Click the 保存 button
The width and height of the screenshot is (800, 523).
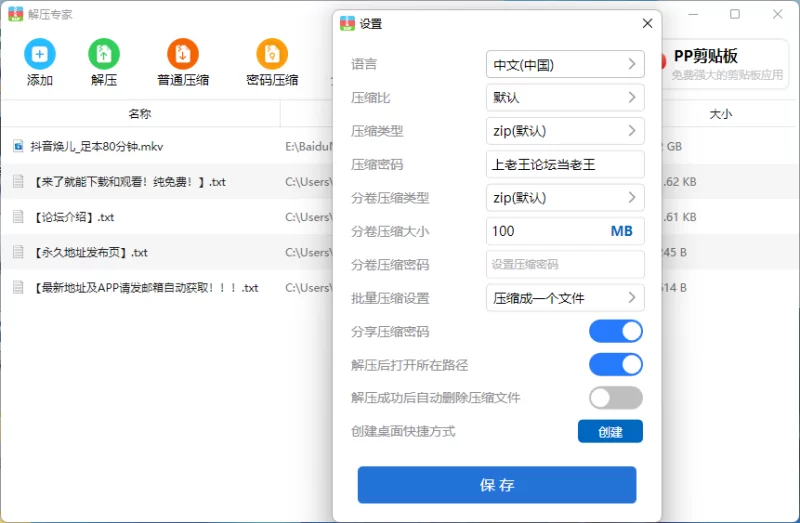(x=497, y=485)
